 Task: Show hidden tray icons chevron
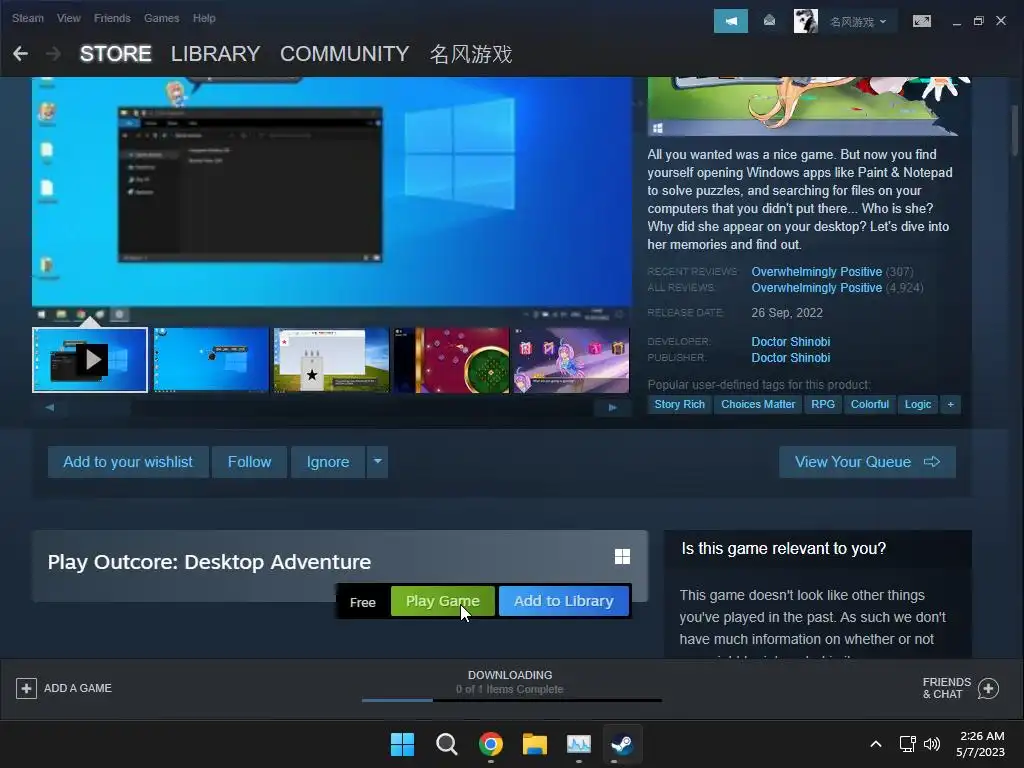point(876,744)
